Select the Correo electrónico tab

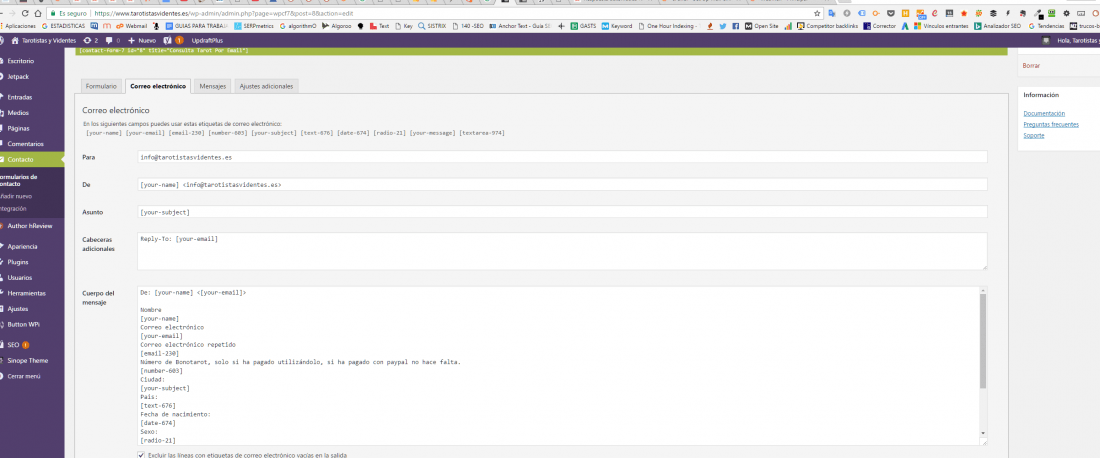point(159,86)
